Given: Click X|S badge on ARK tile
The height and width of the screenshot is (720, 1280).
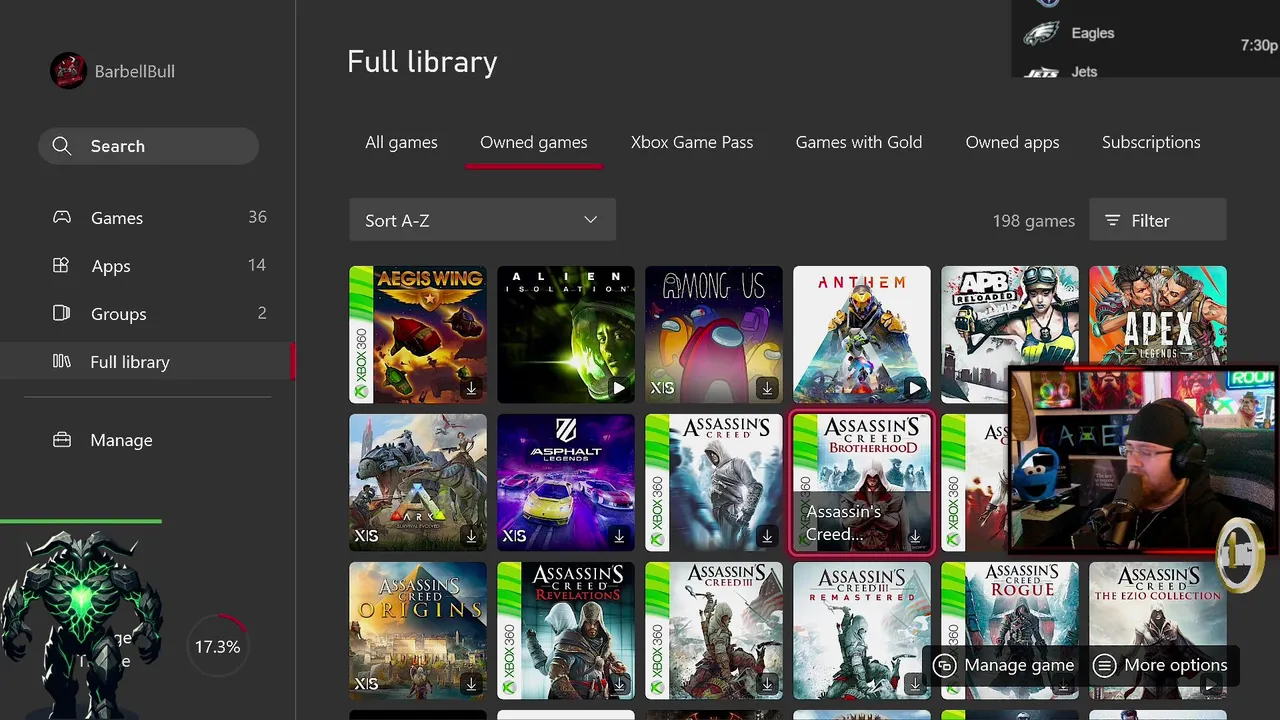Looking at the screenshot, I should pos(366,536).
